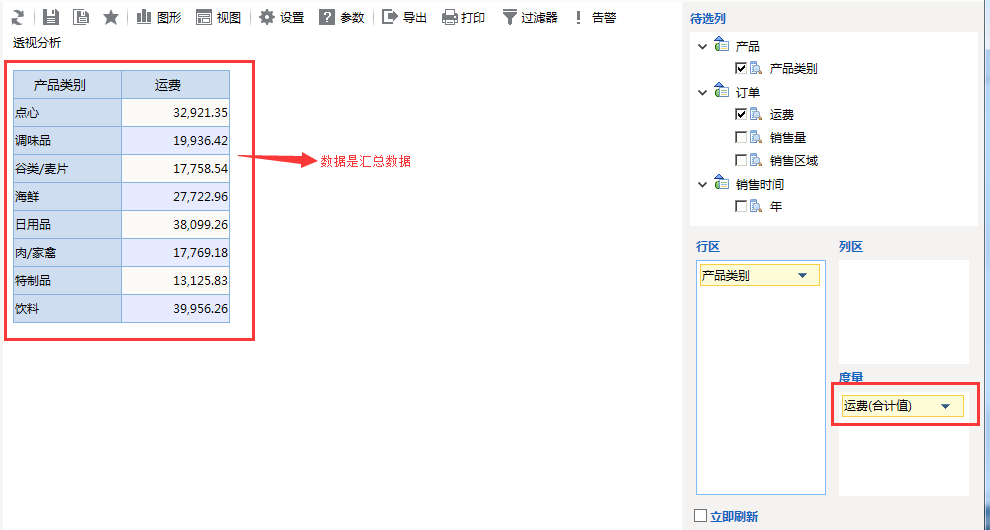Collapse the 订单 tree node
This screenshot has height=530, width=990.
(703, 92)
